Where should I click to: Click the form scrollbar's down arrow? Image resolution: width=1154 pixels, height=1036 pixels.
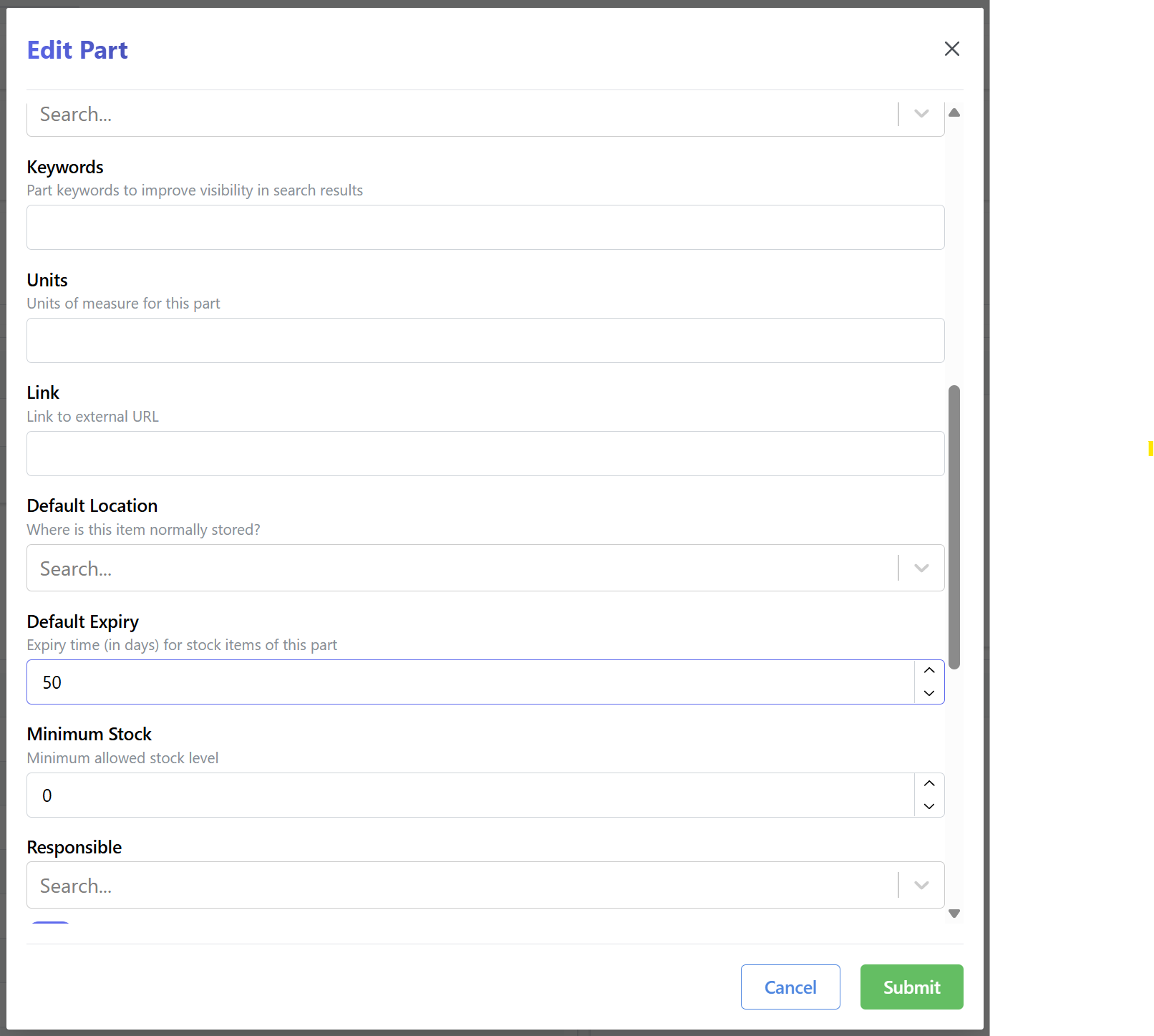coord(954,914)
